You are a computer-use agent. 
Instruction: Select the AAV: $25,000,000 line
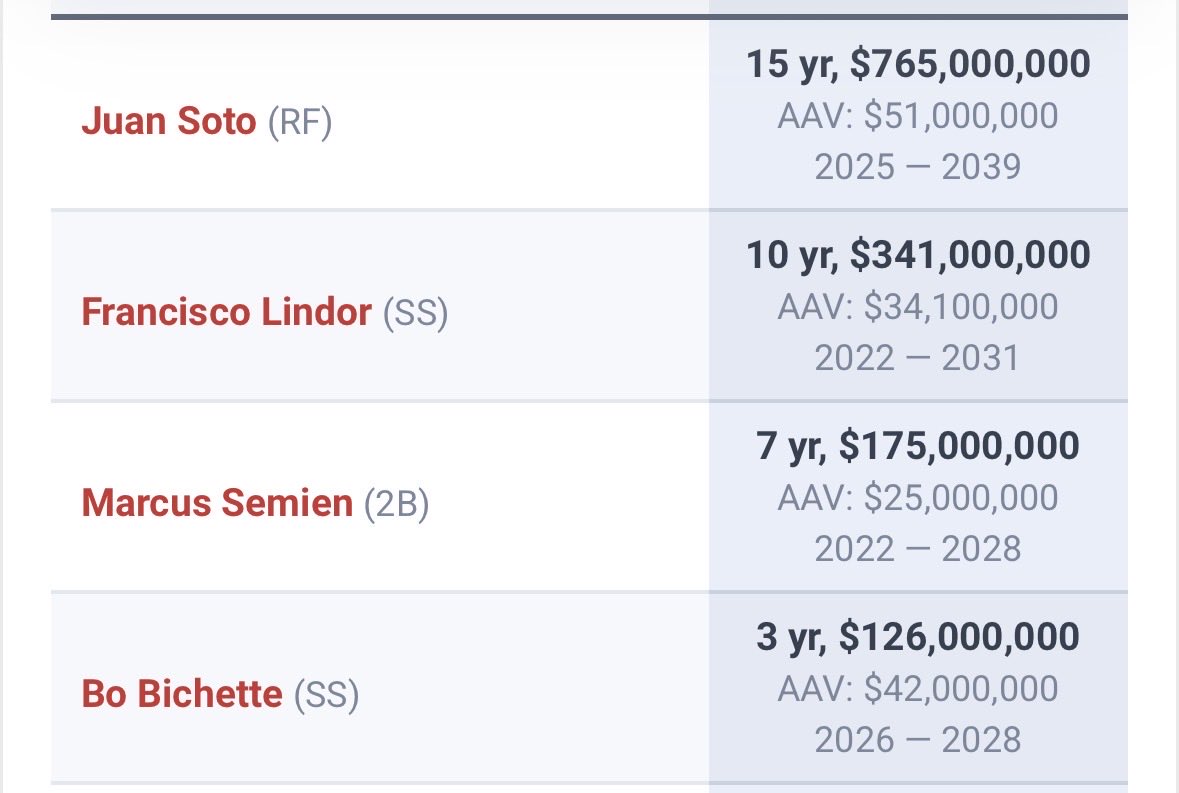click(x=918, y=497)
